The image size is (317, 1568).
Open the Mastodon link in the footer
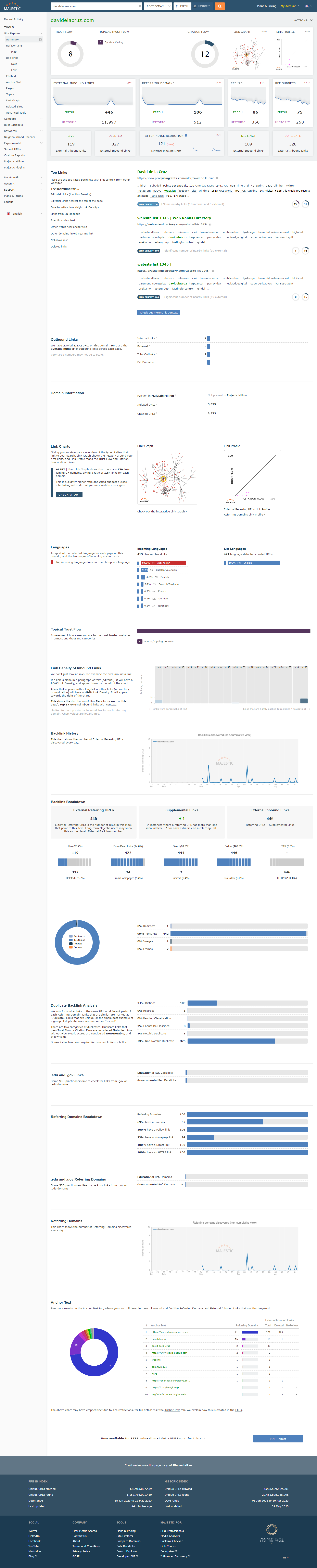tap(35, 1551)
